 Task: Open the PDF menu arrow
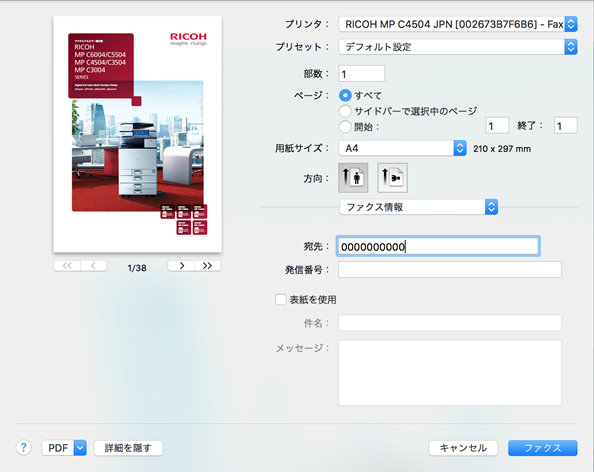pyautogui.click(x=80, y=448)
